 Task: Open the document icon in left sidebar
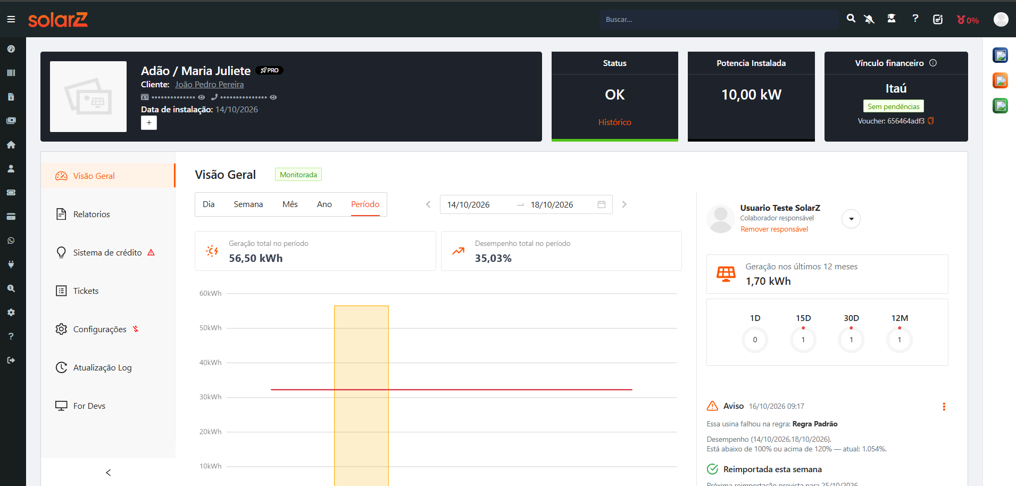coord(10,97)
